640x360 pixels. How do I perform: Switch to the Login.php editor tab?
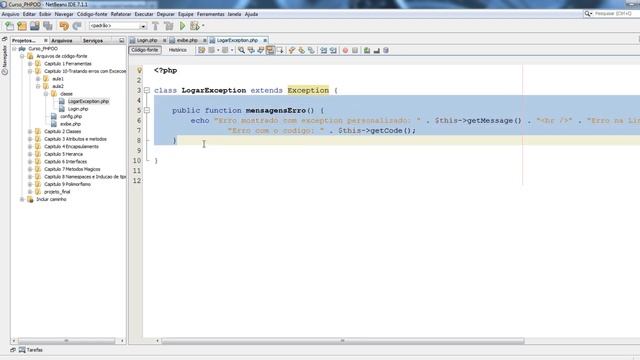pos(147,40)
